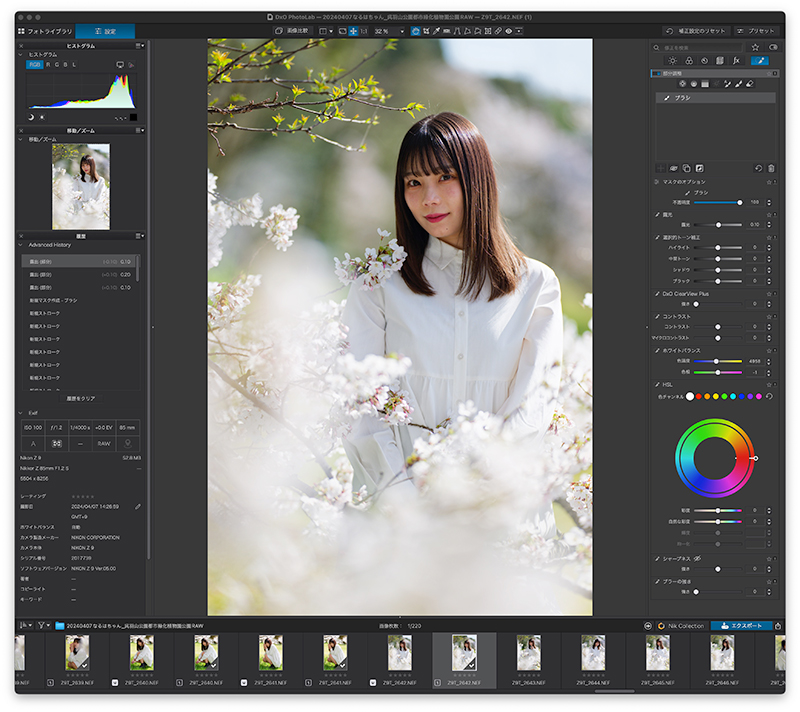This screenshot has width=800, height=712.
Task: Open the Light corrections sun icon tab
Action: pos(672,61)
